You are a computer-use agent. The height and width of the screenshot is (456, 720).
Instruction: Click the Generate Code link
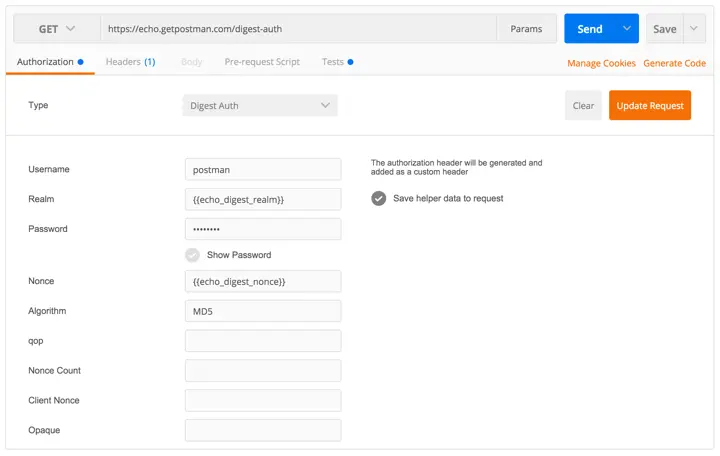(x=674, y=63)
